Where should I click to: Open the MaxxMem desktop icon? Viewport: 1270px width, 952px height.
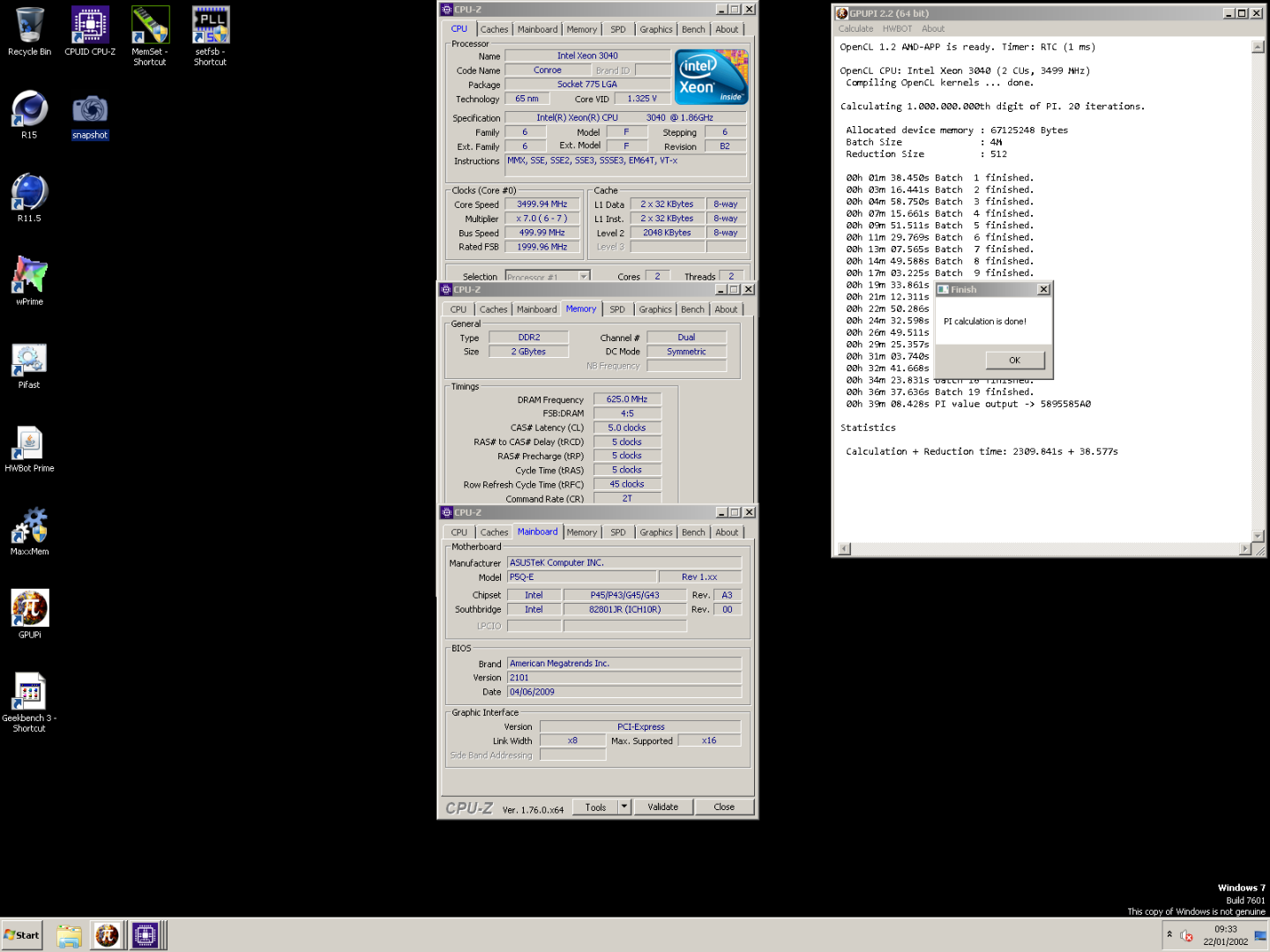29,531
